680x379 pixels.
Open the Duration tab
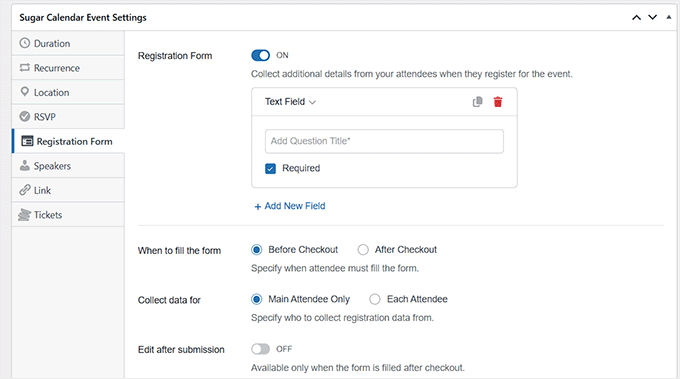(68, 43)
